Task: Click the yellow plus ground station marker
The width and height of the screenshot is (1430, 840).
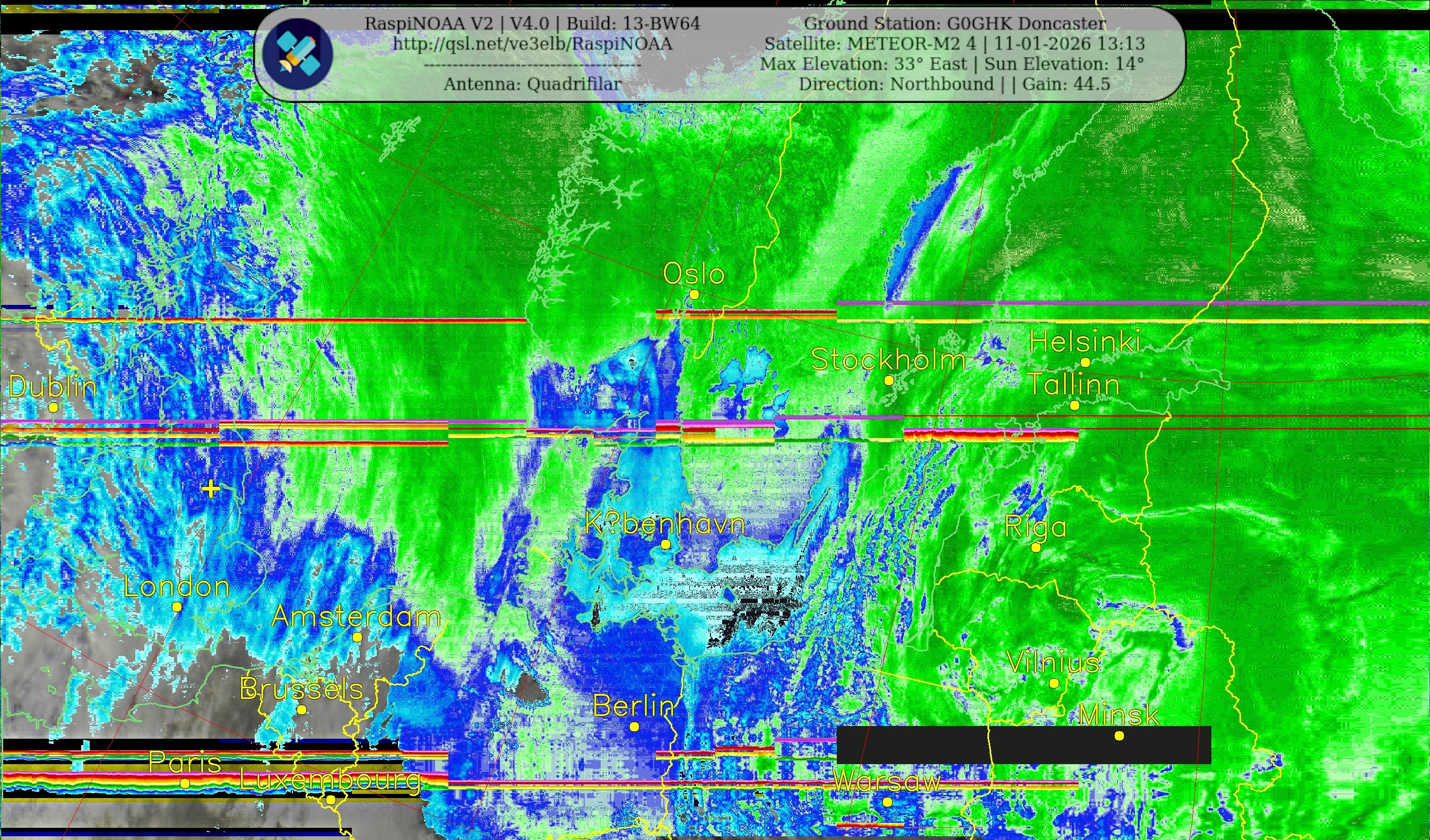Action: (x=211, y=488)
